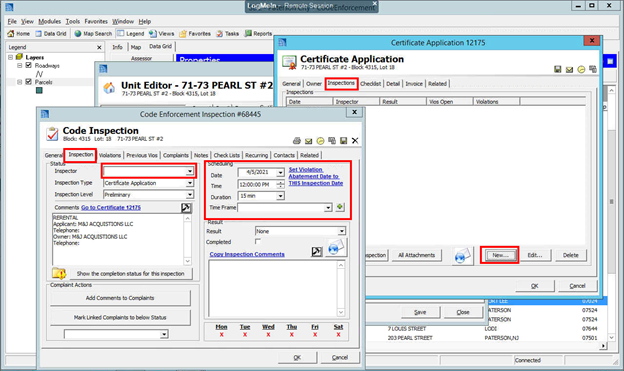Click the email envelope icon in Code Inspection header
Image resolution: width=624 pixels, height=371 pixels.
(x=308, y=141)
